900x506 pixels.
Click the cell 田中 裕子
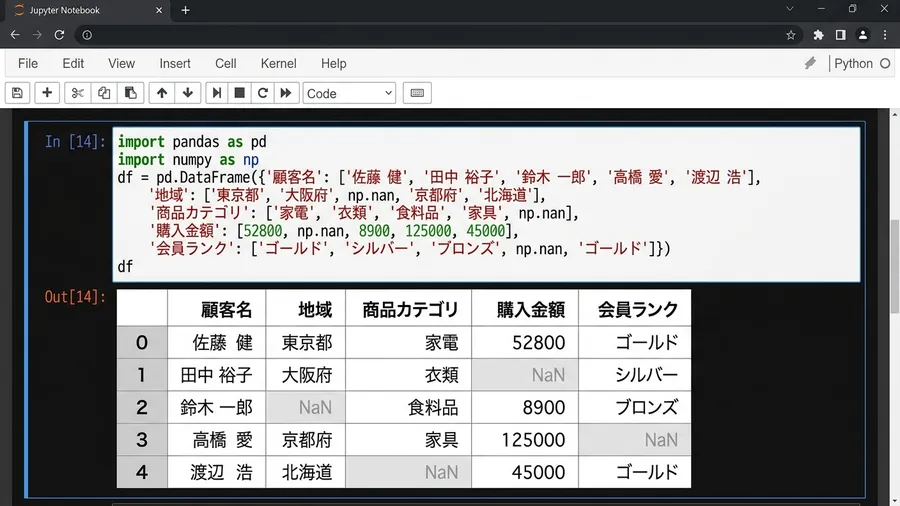216,375
